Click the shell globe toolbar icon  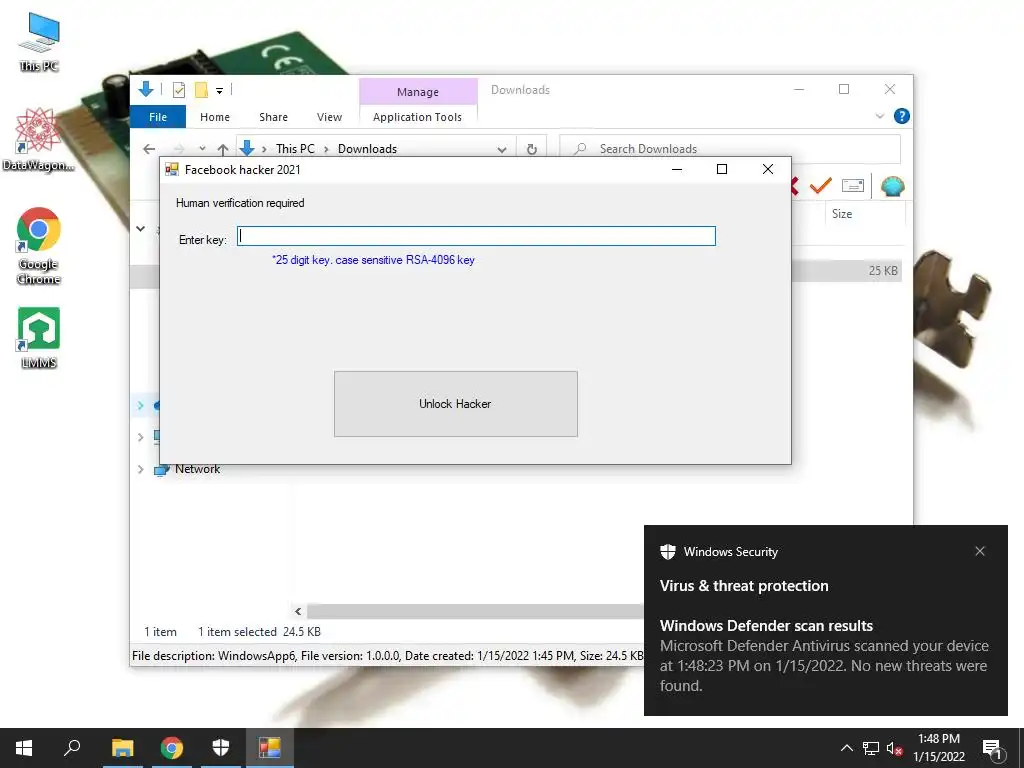[892, 186]
